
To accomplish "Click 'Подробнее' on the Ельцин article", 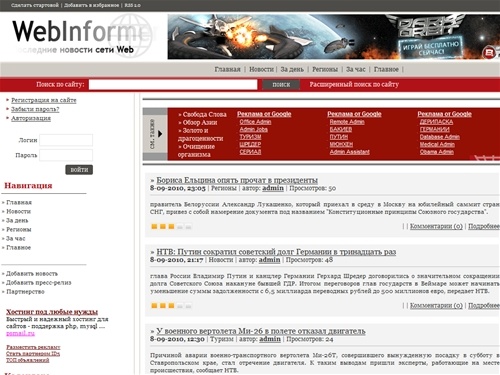I will click(484, 226).
